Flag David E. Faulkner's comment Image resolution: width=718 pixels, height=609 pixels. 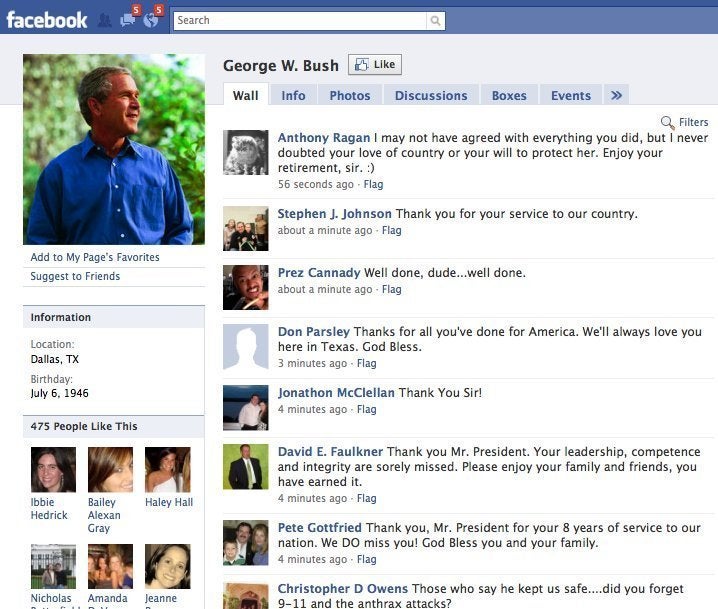tap(366, 499)
